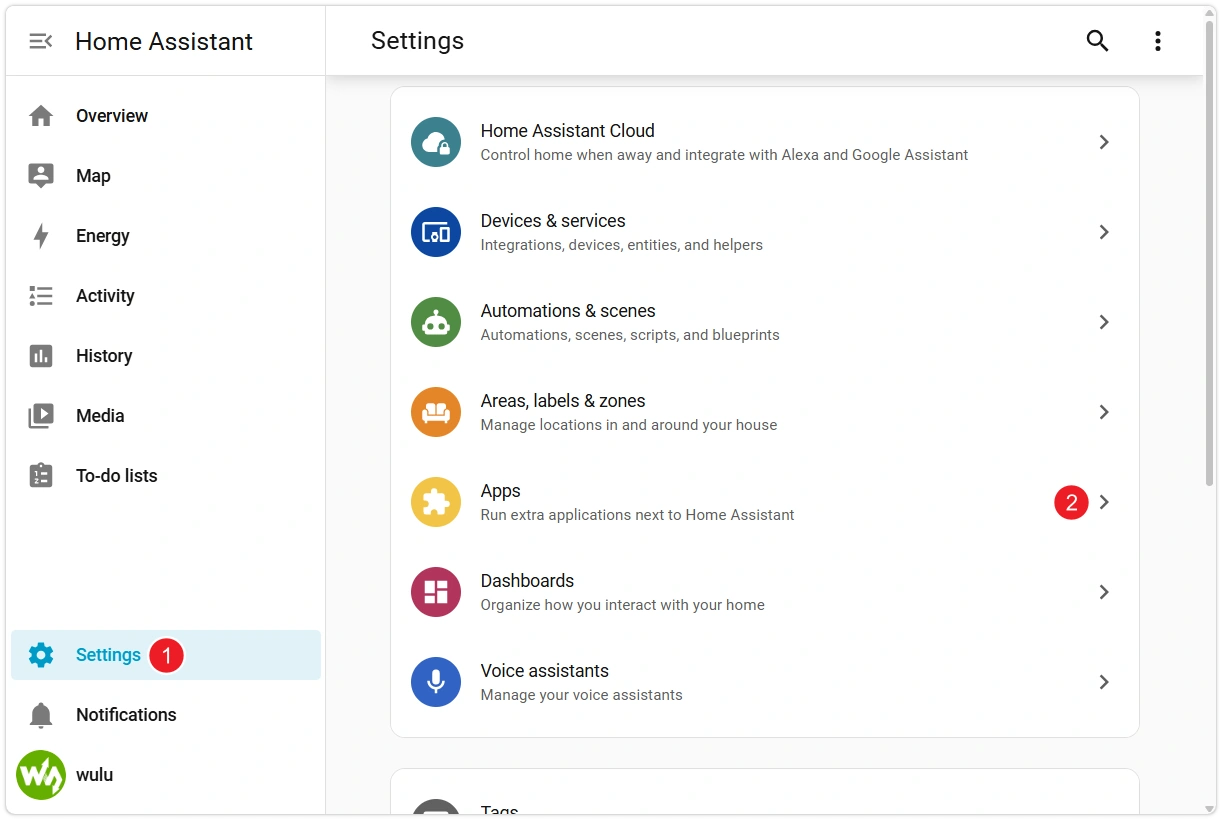1222x820 pixels.
Task: Expand Devices & services chevron
Action: [x=1104, y=232]
